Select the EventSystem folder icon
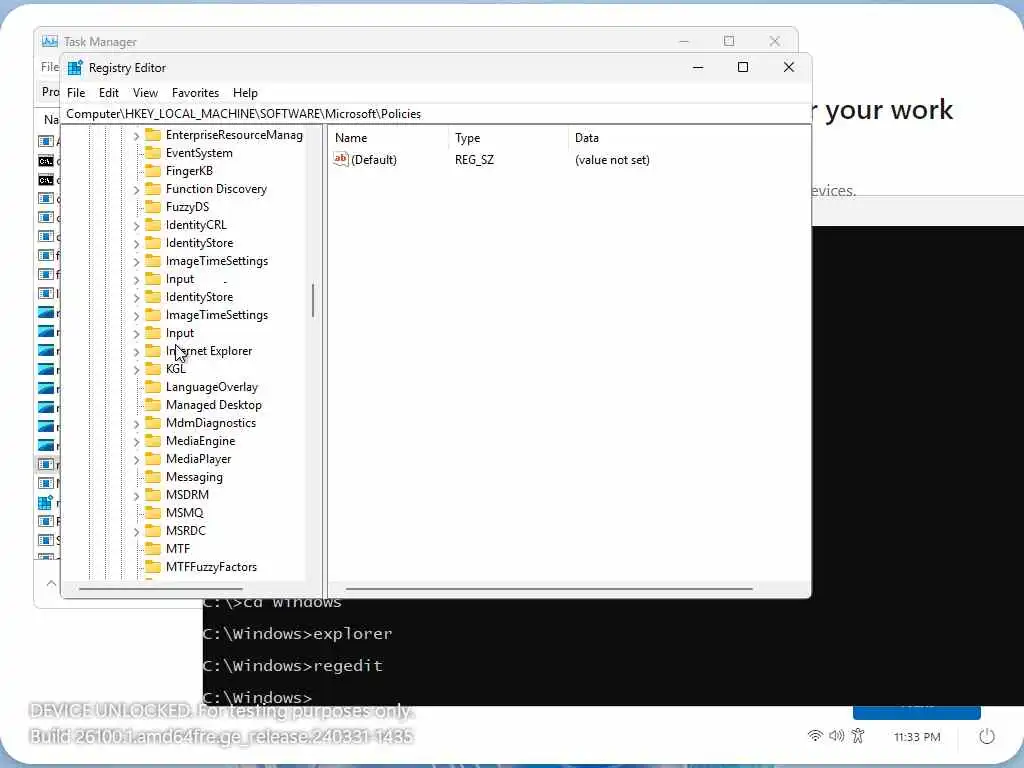 pyautogui.click(x=153, y=153)
